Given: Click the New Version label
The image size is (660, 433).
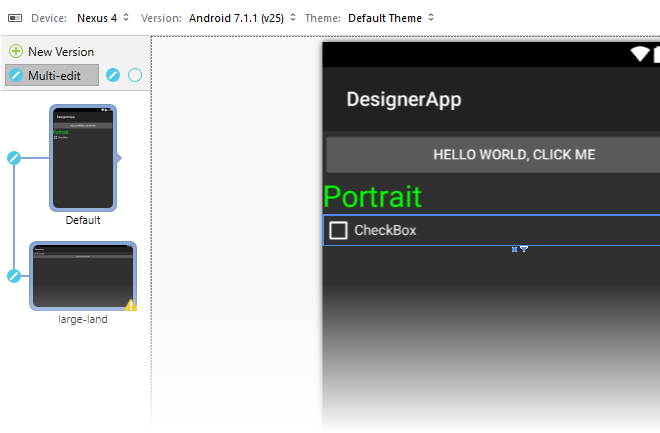Looking at the screenshot, I should [61, 52].
